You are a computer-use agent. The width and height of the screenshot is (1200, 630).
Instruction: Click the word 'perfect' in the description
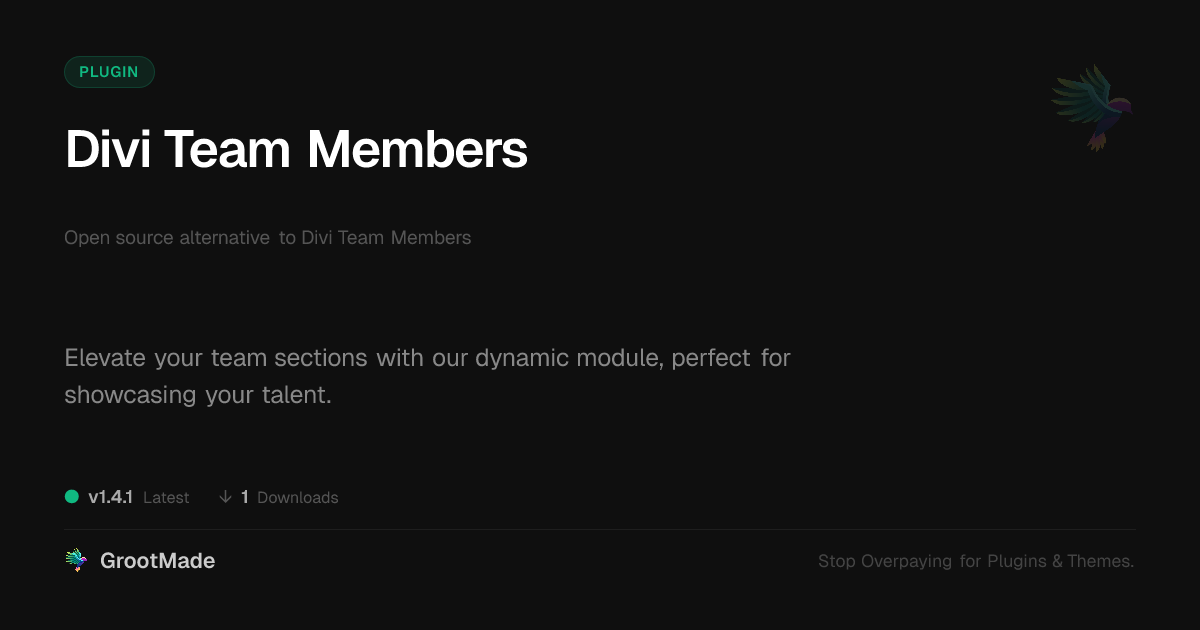[x=711, y=357]
